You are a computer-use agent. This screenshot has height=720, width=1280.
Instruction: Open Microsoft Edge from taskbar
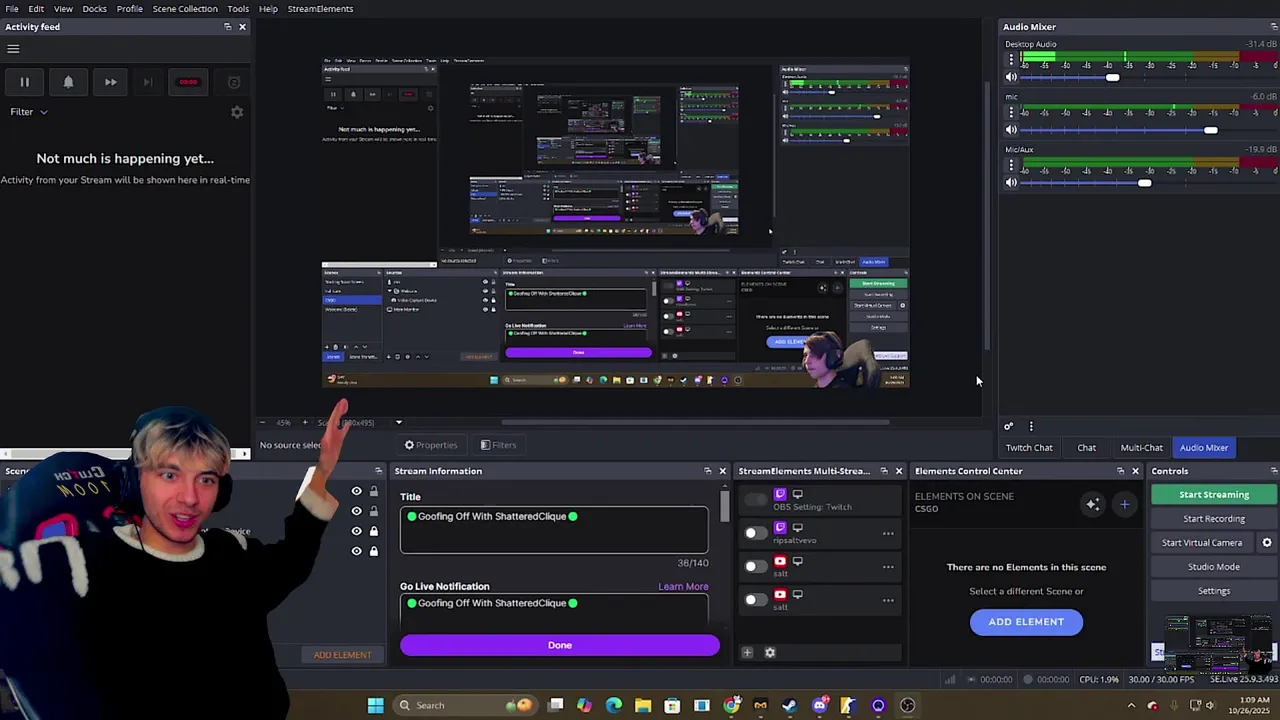[x=614, y=705]
